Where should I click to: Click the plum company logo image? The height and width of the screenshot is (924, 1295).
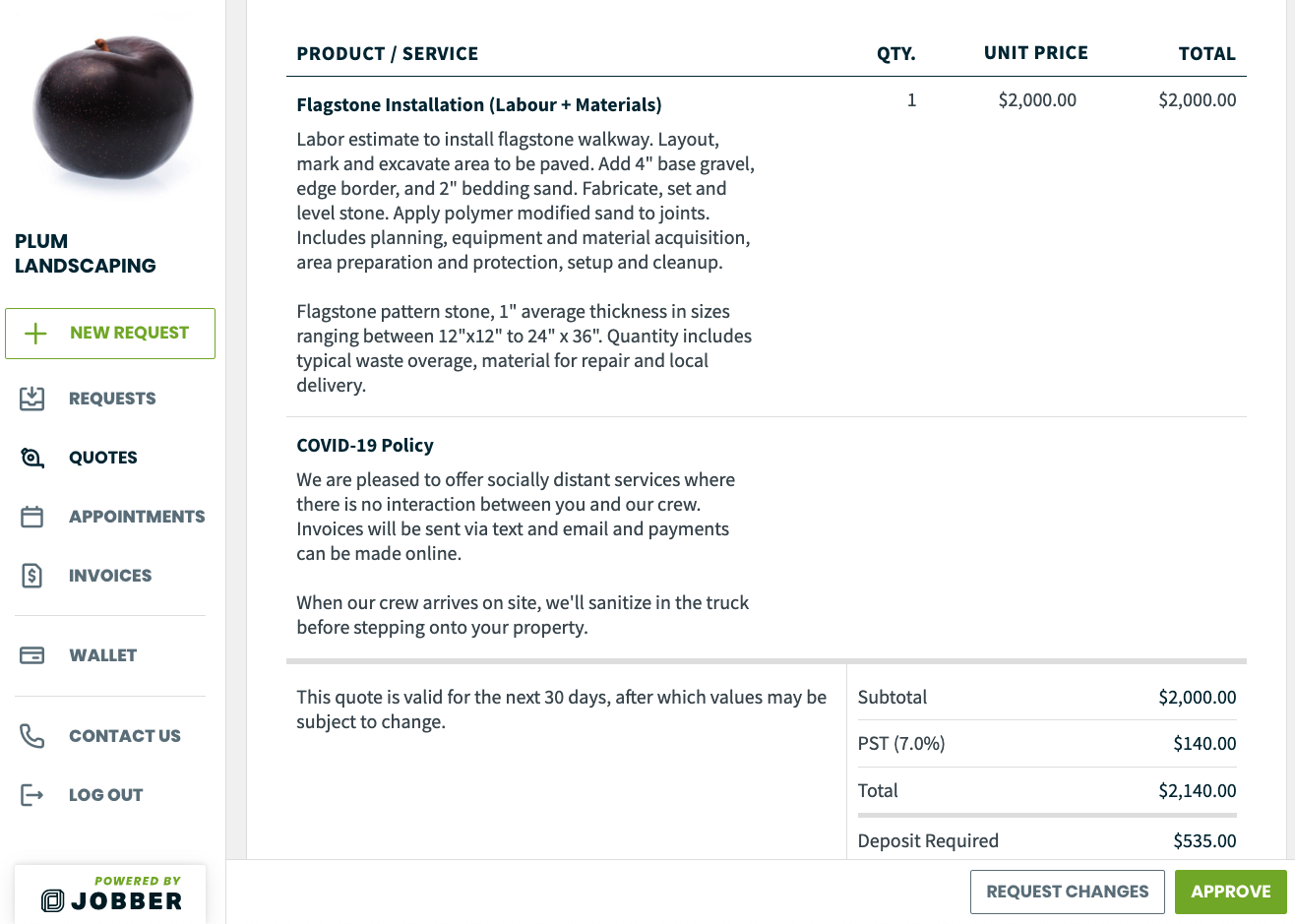coord(112,108)
